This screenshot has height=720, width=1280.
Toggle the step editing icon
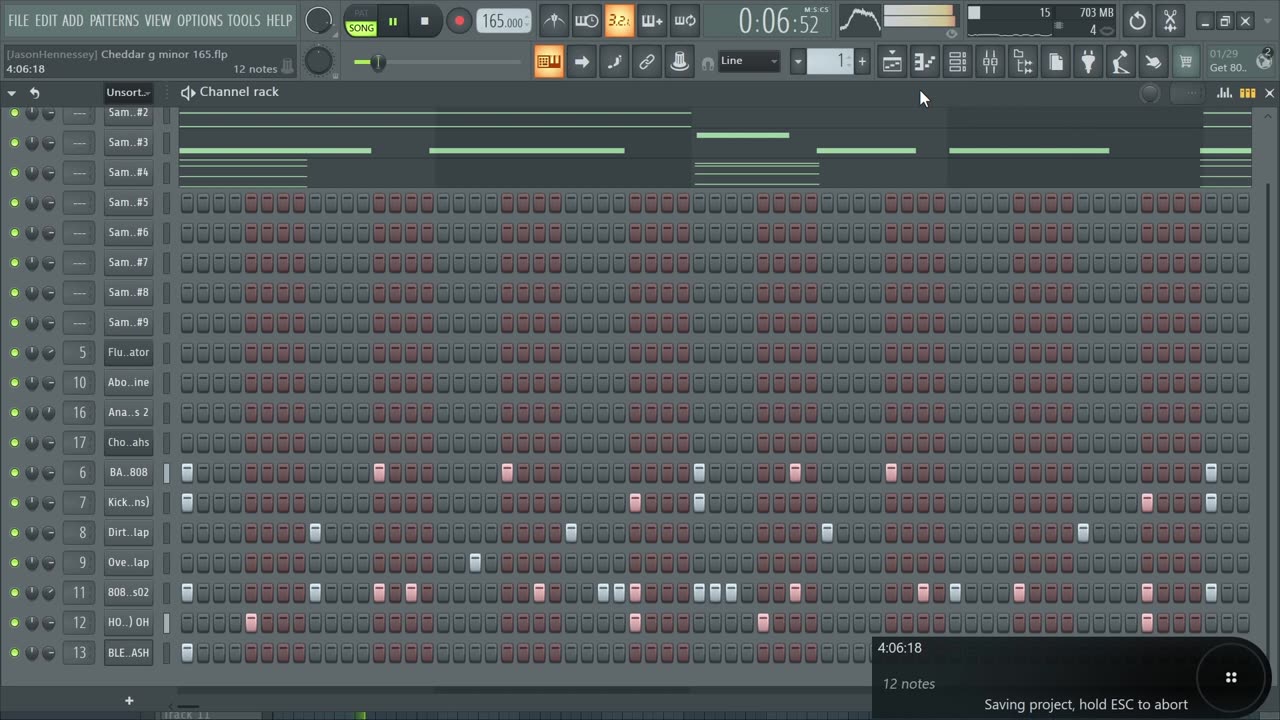(614, 62)
